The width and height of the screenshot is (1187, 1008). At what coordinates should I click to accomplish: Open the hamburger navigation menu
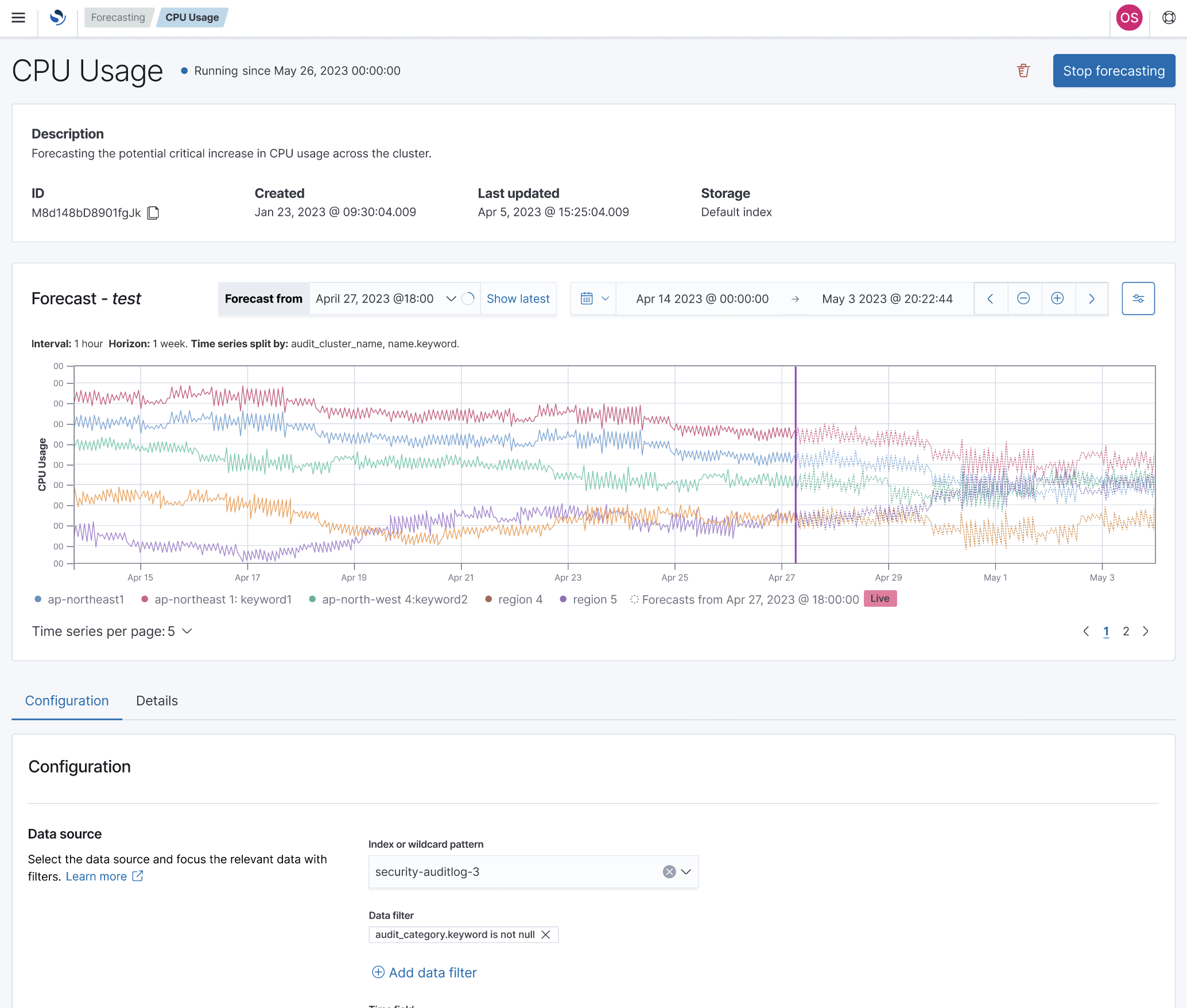(x=18, y=18)
